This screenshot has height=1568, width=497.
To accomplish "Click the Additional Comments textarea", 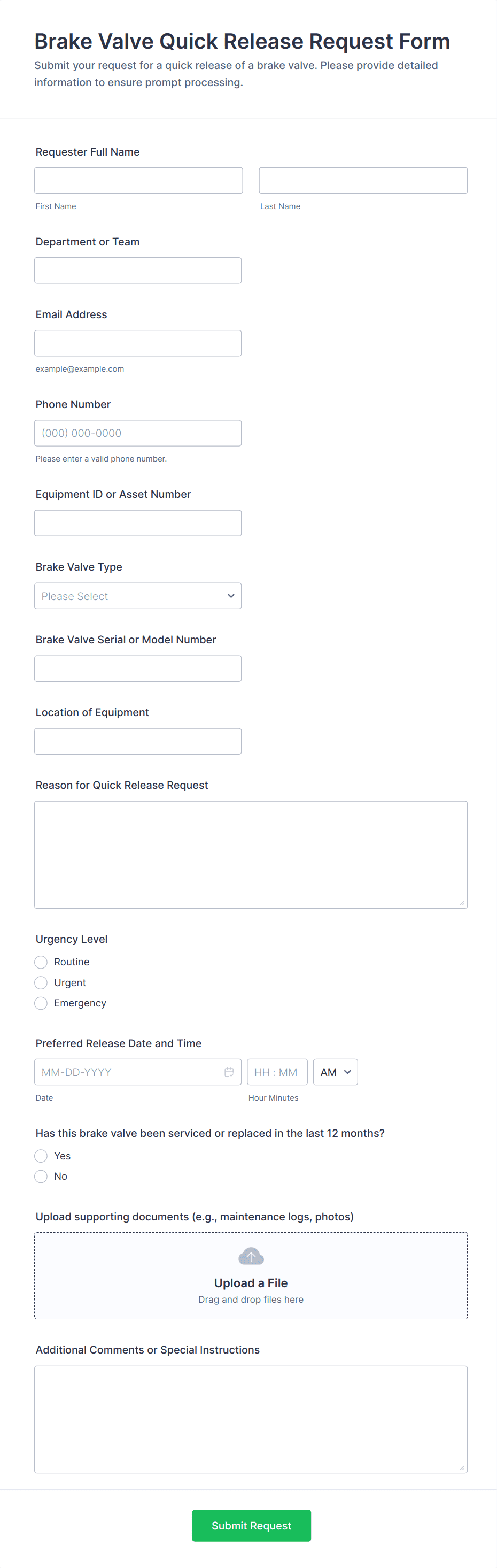I will [251, 1419].
